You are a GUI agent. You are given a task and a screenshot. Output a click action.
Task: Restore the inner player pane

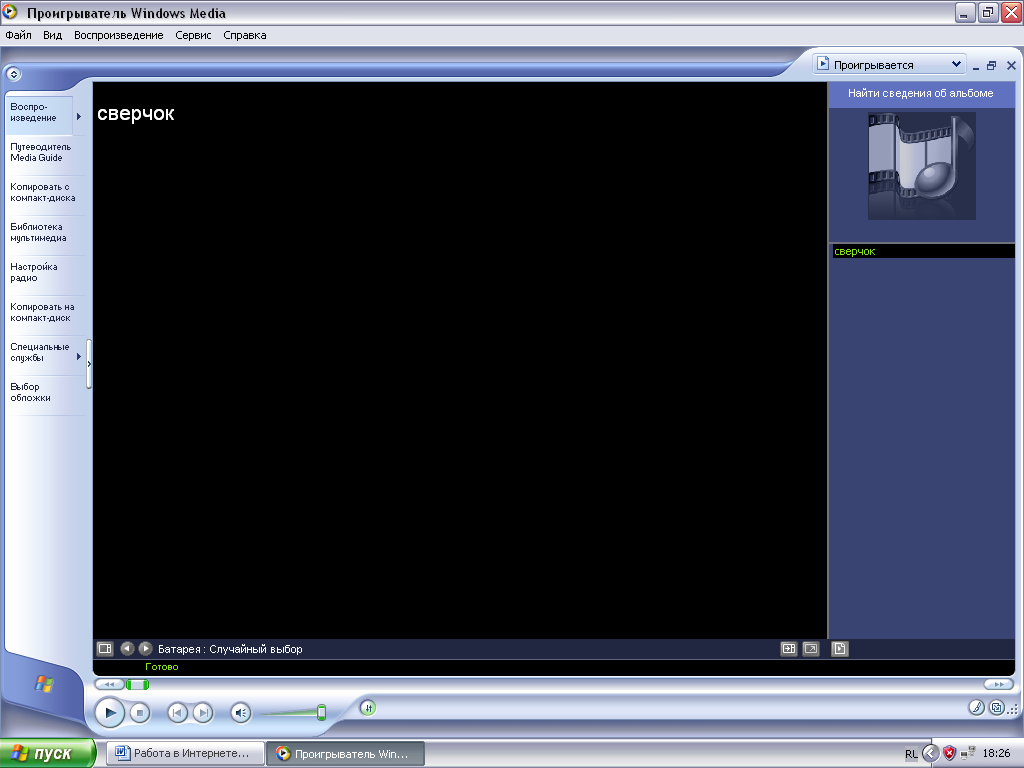click(991, 65)
